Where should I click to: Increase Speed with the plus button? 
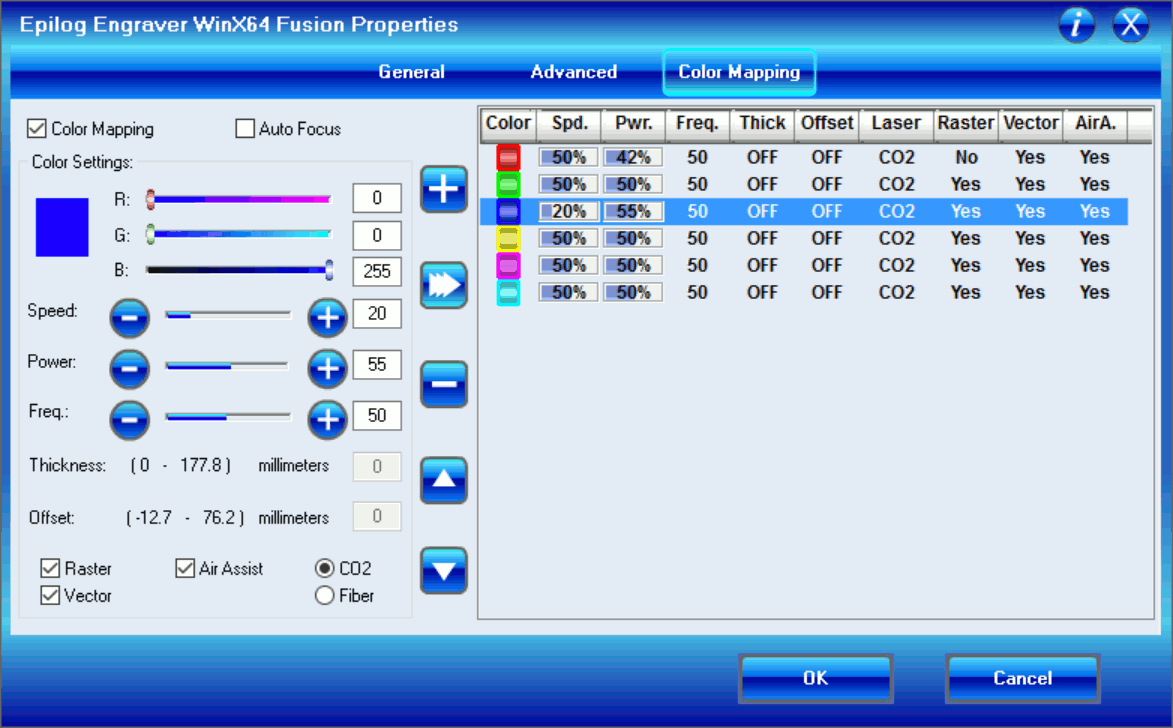(328, 318)
